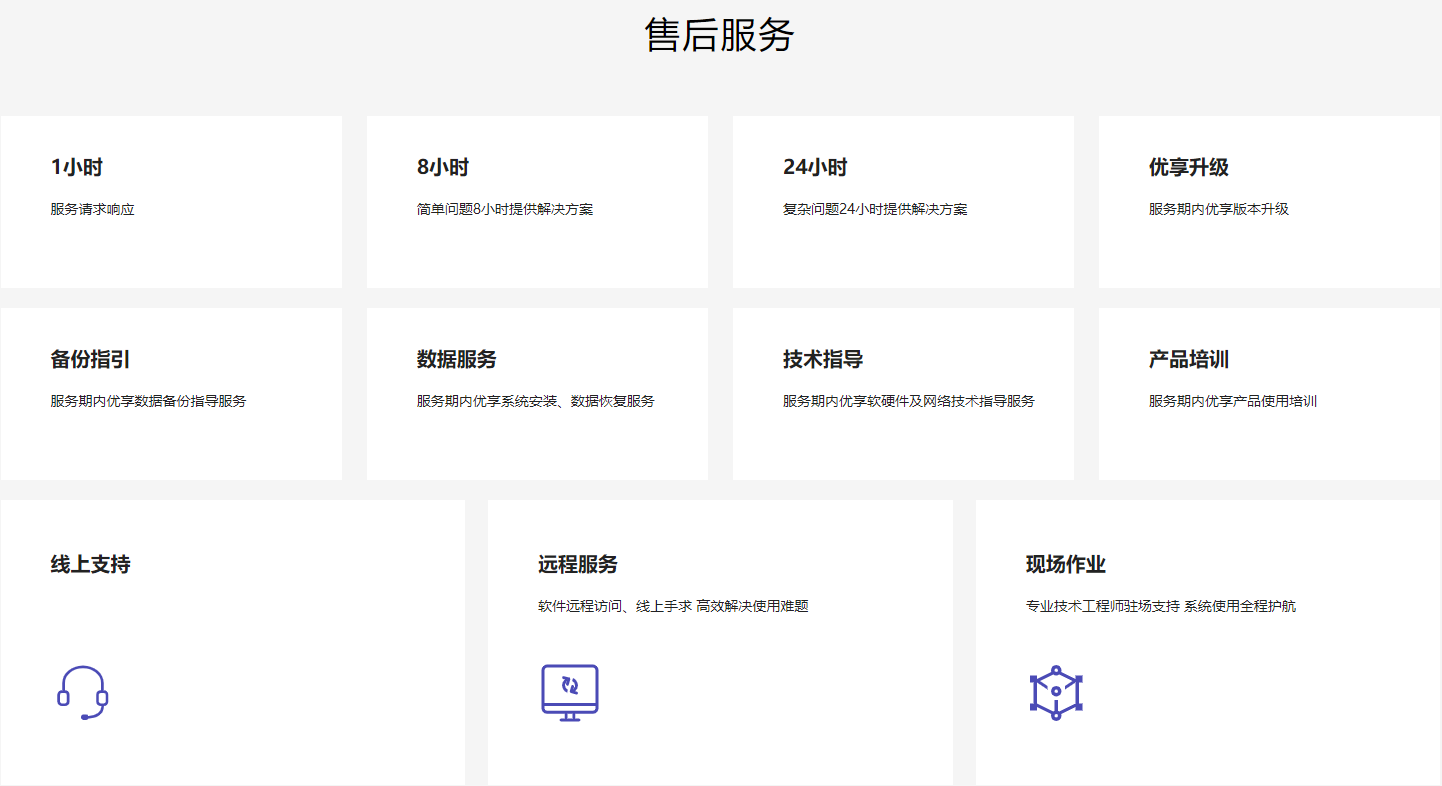This screenshot has height=786, width=1442.
Task: Click the 线上支持 heading
Action: point(90,564)
